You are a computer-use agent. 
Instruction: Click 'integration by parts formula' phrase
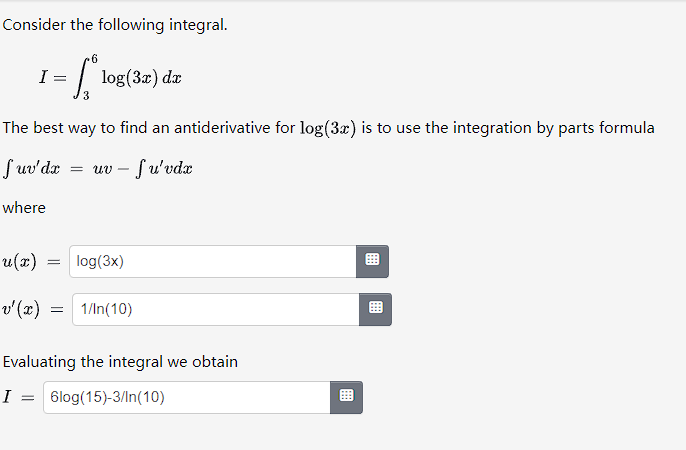pos(554,128)
